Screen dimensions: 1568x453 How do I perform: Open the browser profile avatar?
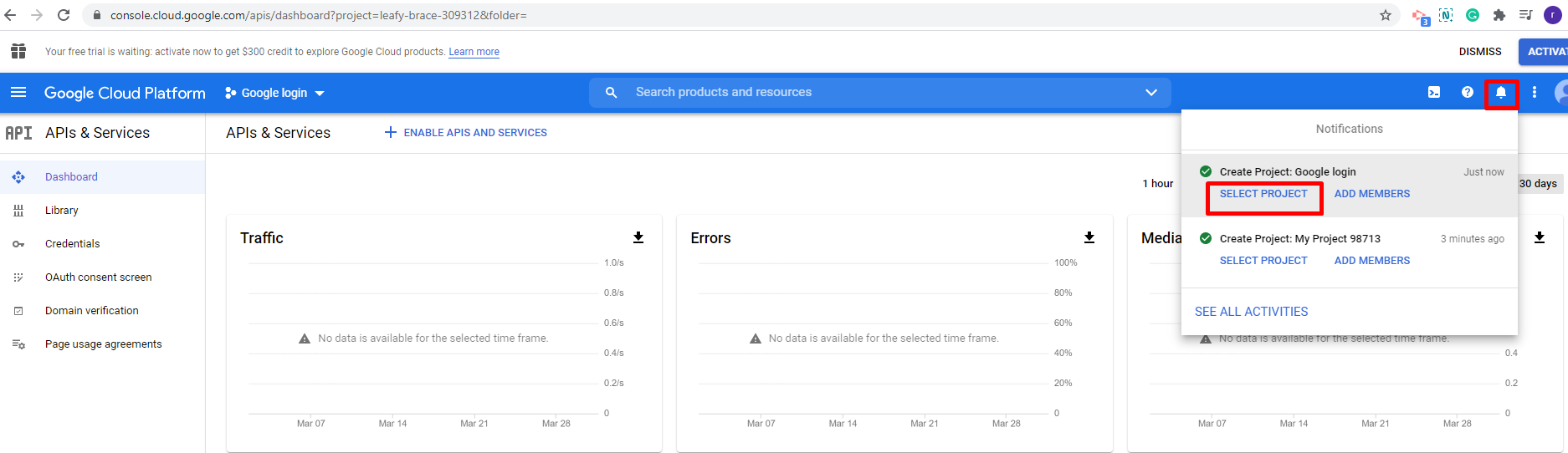point(1553,15)
